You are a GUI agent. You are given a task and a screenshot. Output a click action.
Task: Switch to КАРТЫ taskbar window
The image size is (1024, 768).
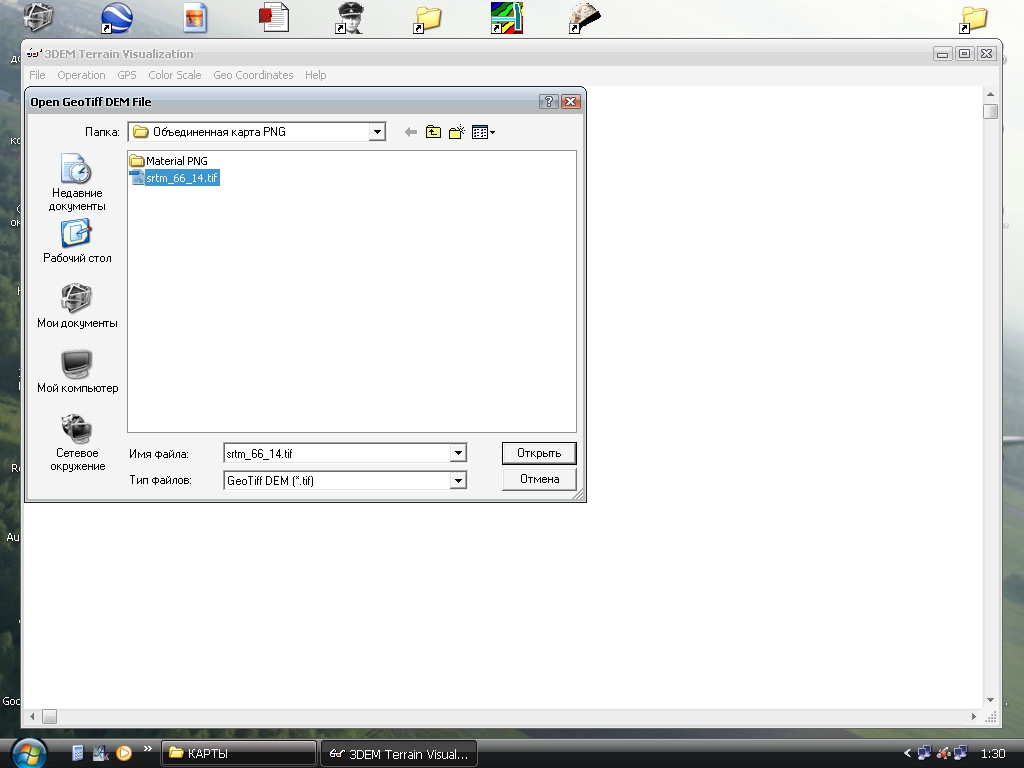point(238,754)
